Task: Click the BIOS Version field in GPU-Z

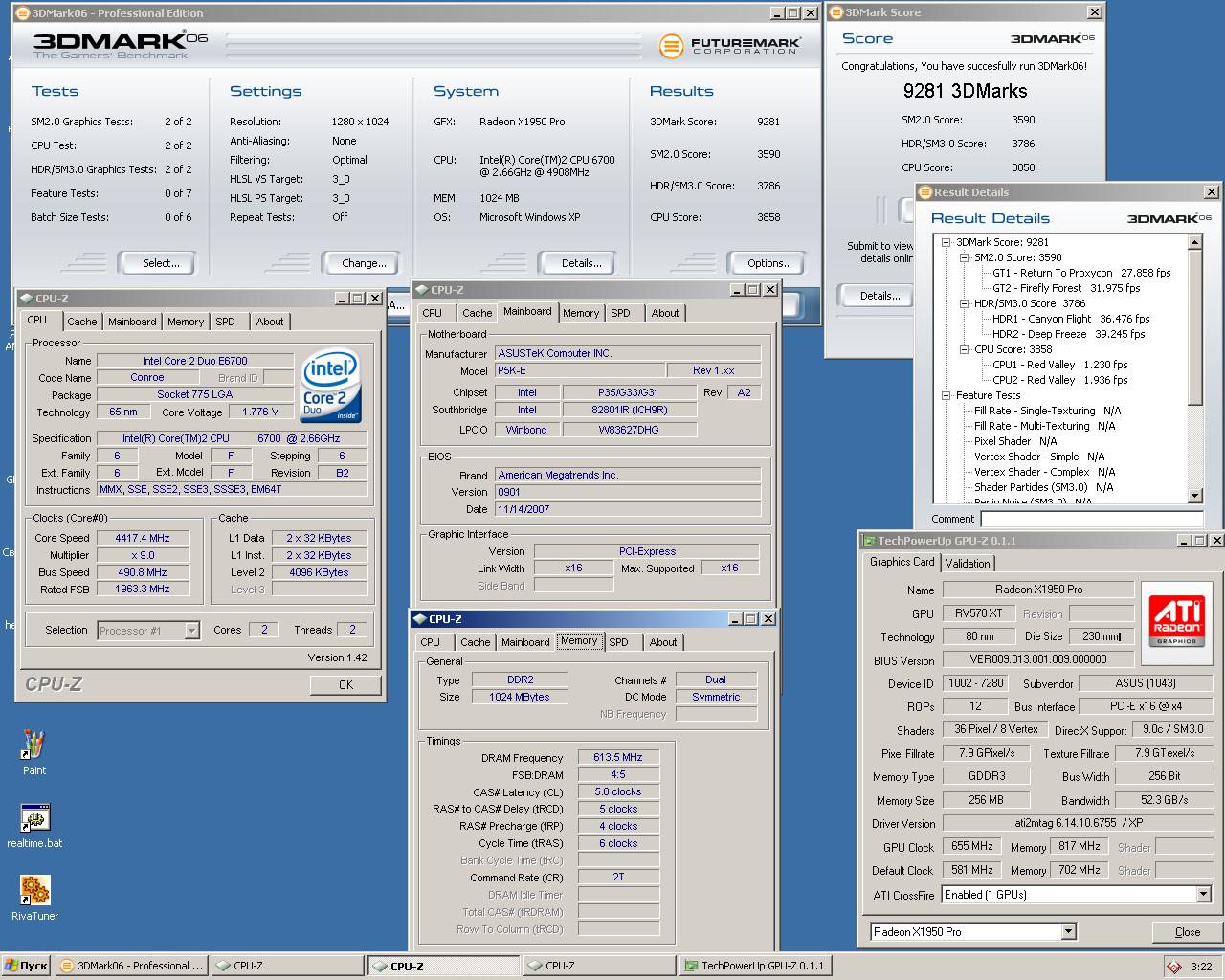Action: [1038, 659]
